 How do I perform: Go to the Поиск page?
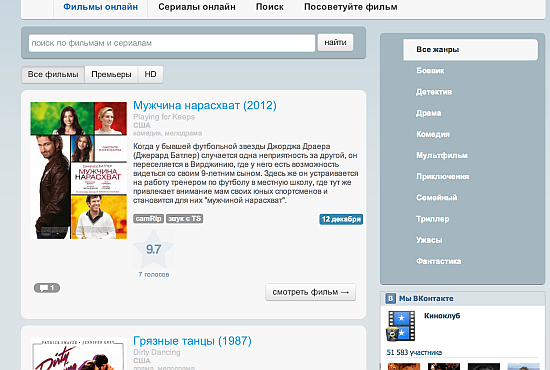click(269, 7)
